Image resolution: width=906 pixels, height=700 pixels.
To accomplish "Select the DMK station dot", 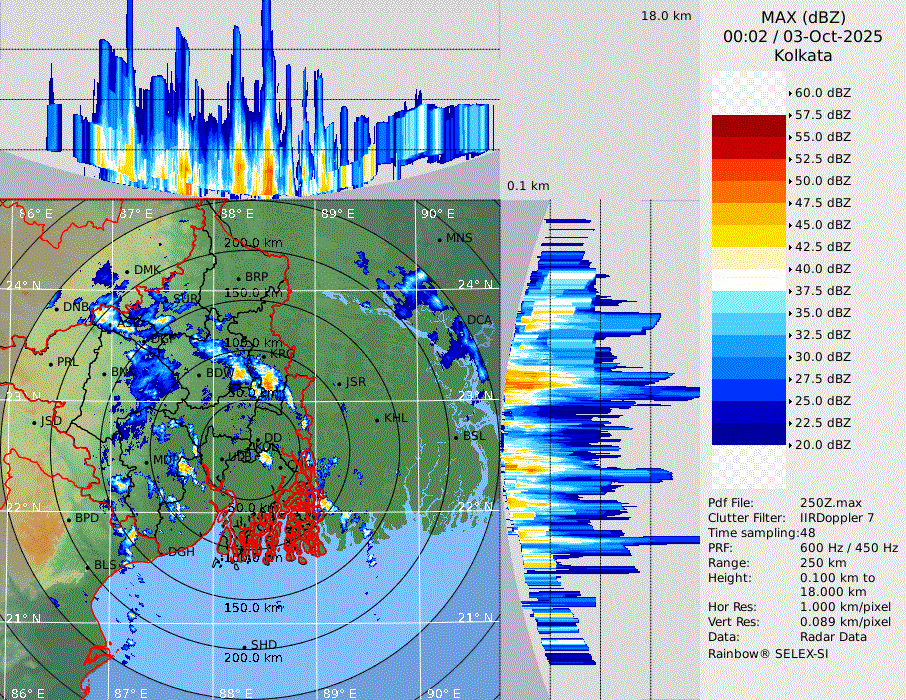I will 128,271.
